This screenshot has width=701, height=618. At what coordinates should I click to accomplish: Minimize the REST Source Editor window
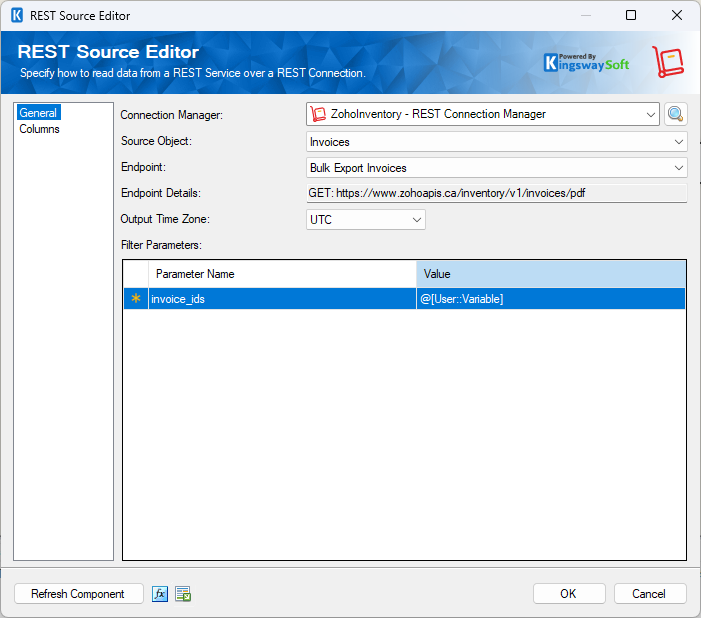point(586,15)
